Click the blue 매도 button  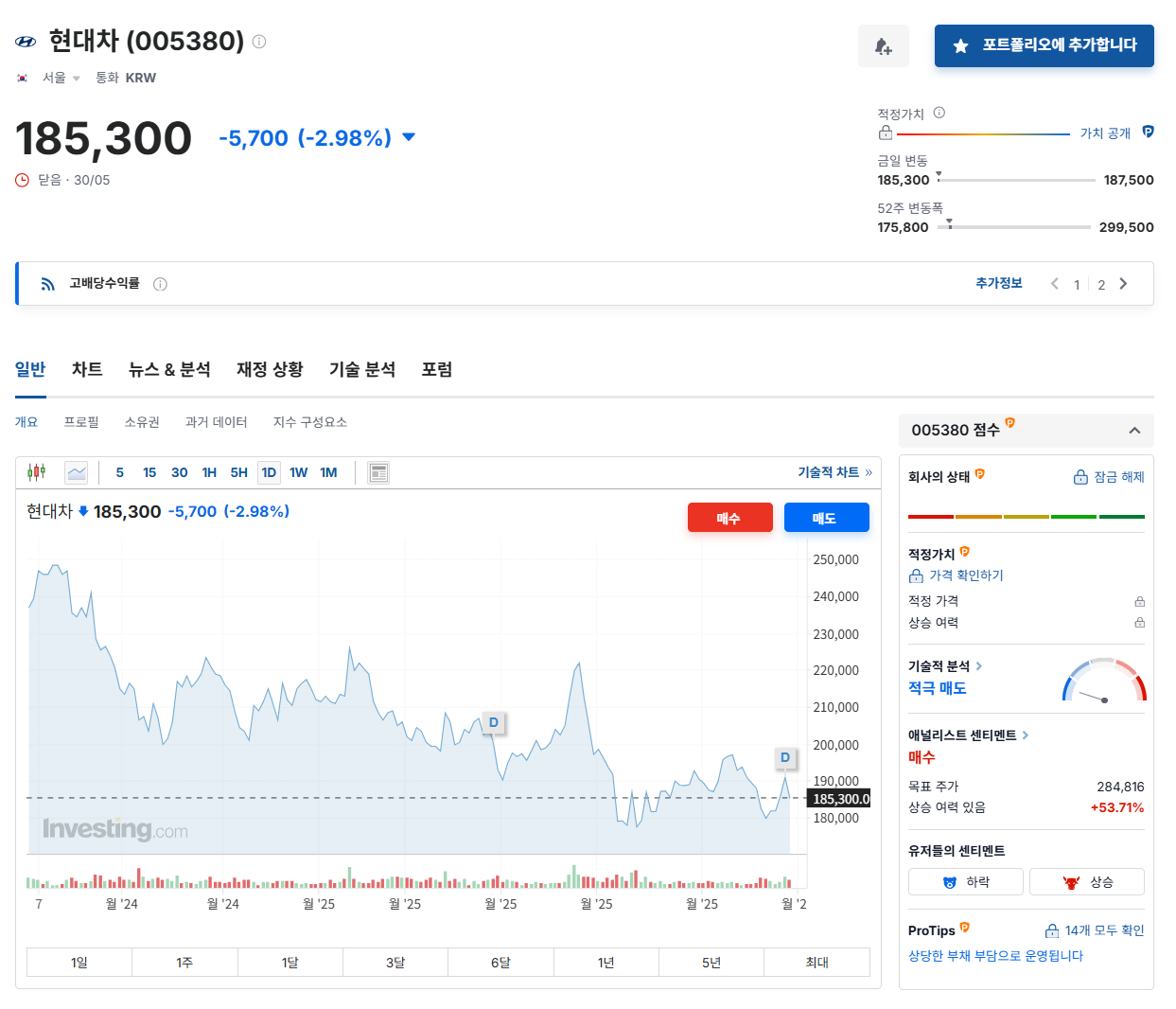(826, 518)
